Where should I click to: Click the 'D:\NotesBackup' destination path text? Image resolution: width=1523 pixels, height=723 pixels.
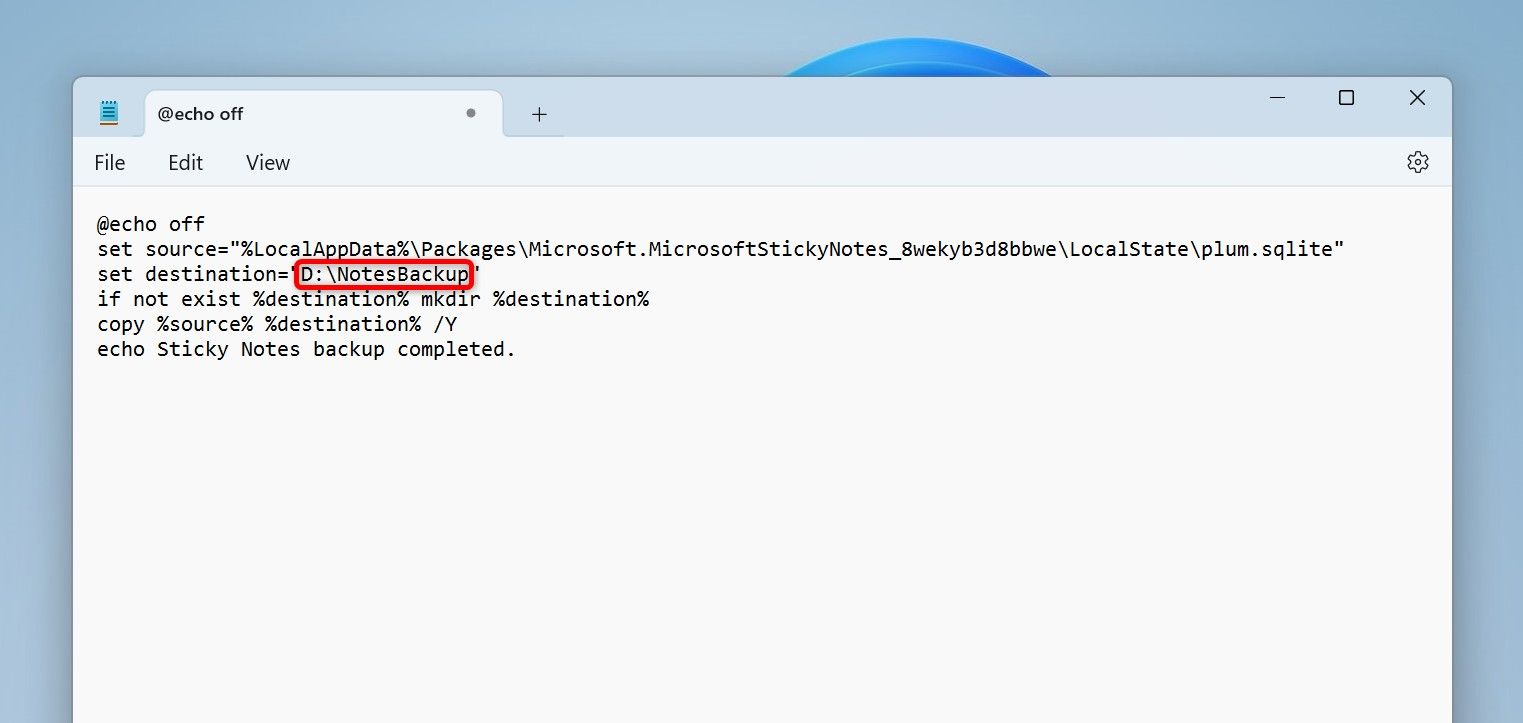point(385,274)
